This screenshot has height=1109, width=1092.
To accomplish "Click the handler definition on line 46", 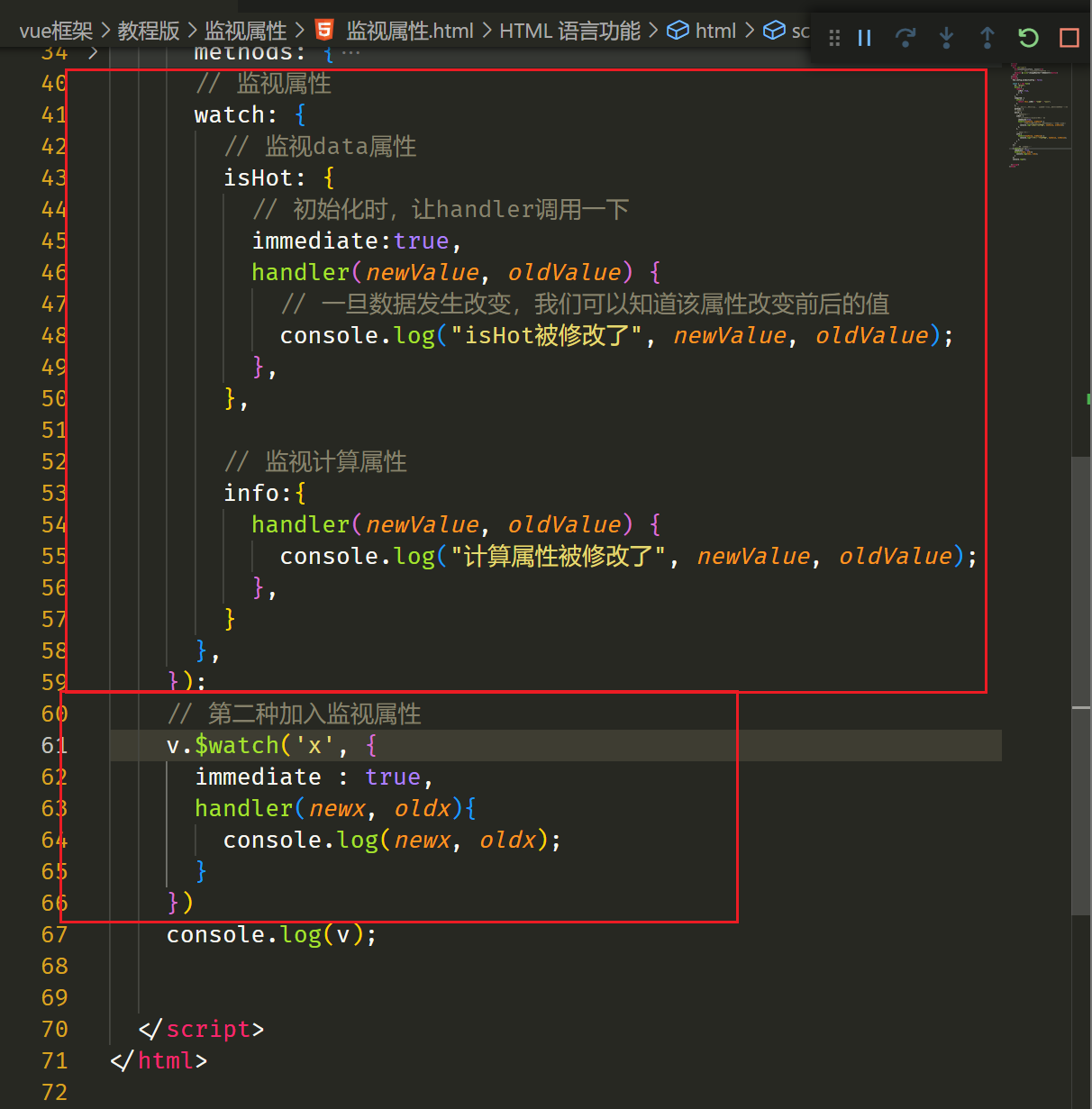I will coord(456,272).
